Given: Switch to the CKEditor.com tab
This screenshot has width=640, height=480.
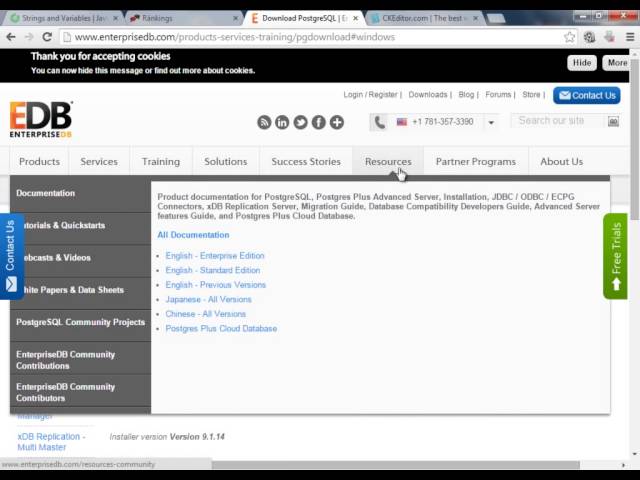Looking at the screenshot, I should click(x=424, y=18).
